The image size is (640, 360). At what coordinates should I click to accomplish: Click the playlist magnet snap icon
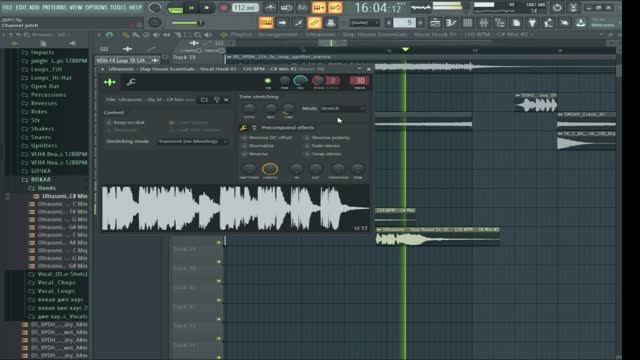tap(109, 35)
